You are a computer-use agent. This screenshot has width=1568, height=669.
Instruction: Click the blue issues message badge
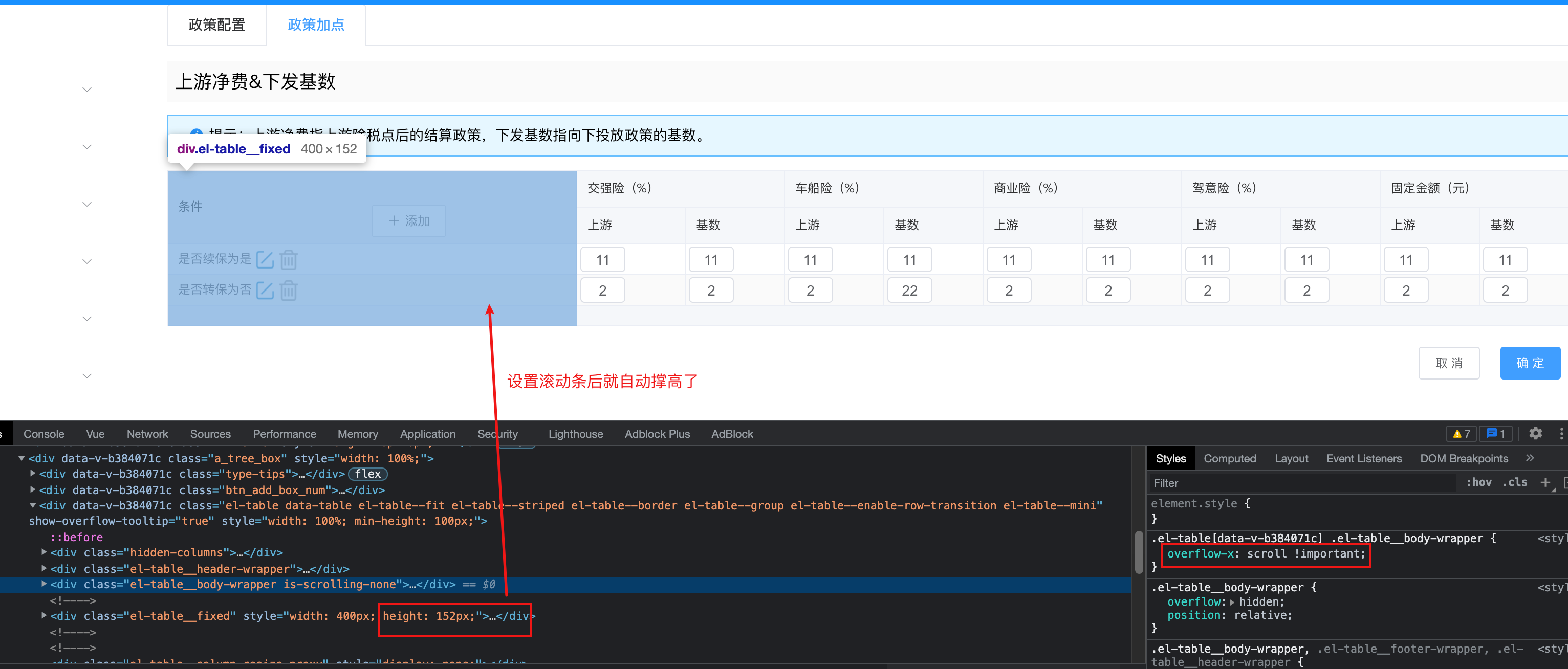[x=1495, y=434]
